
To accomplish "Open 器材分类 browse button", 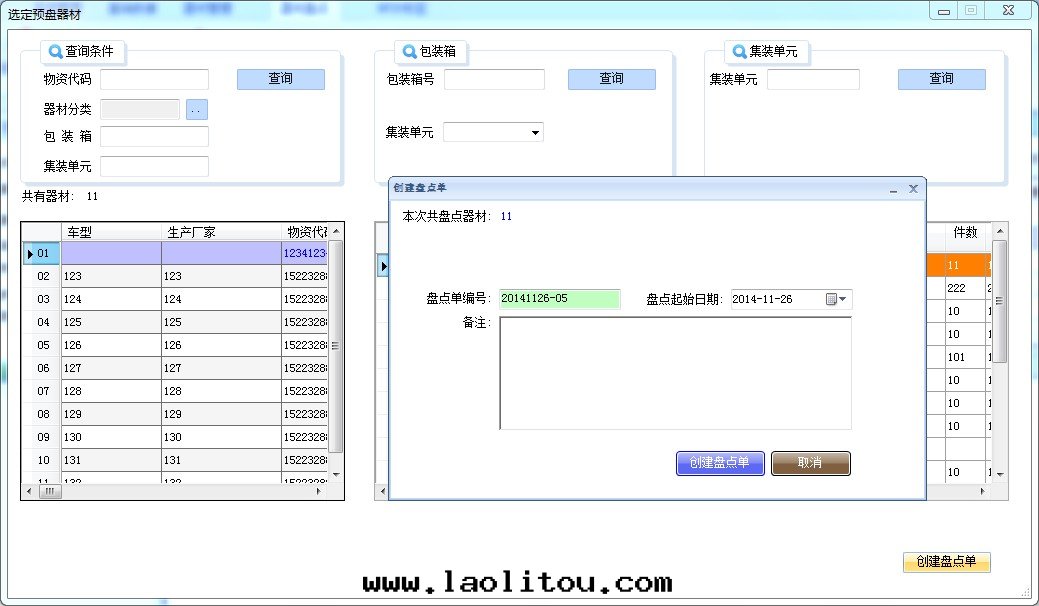I will tap(197, 110).
